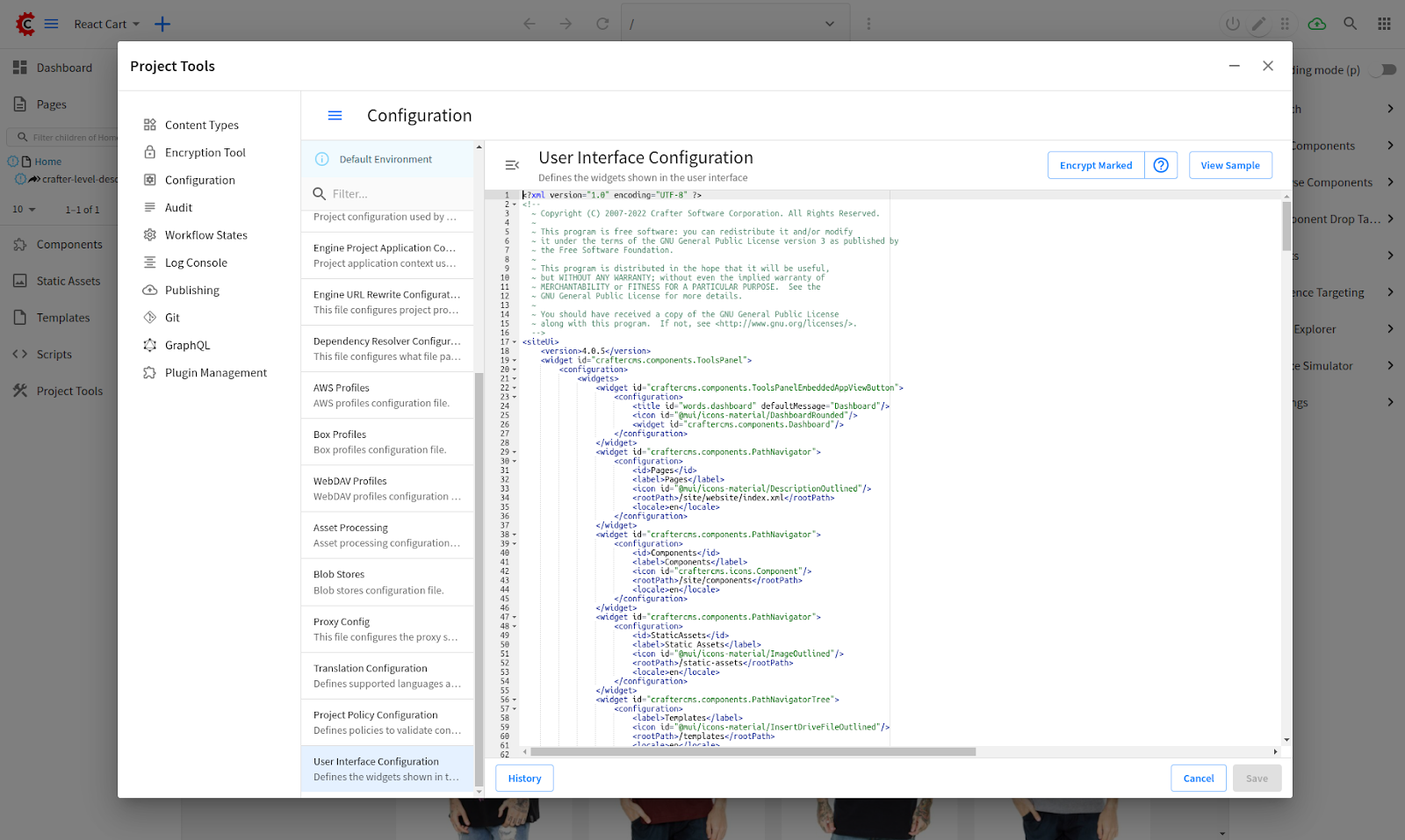
Task: Open the Workflow States tool
Action: pyautogui.click(x=205, y=235)
